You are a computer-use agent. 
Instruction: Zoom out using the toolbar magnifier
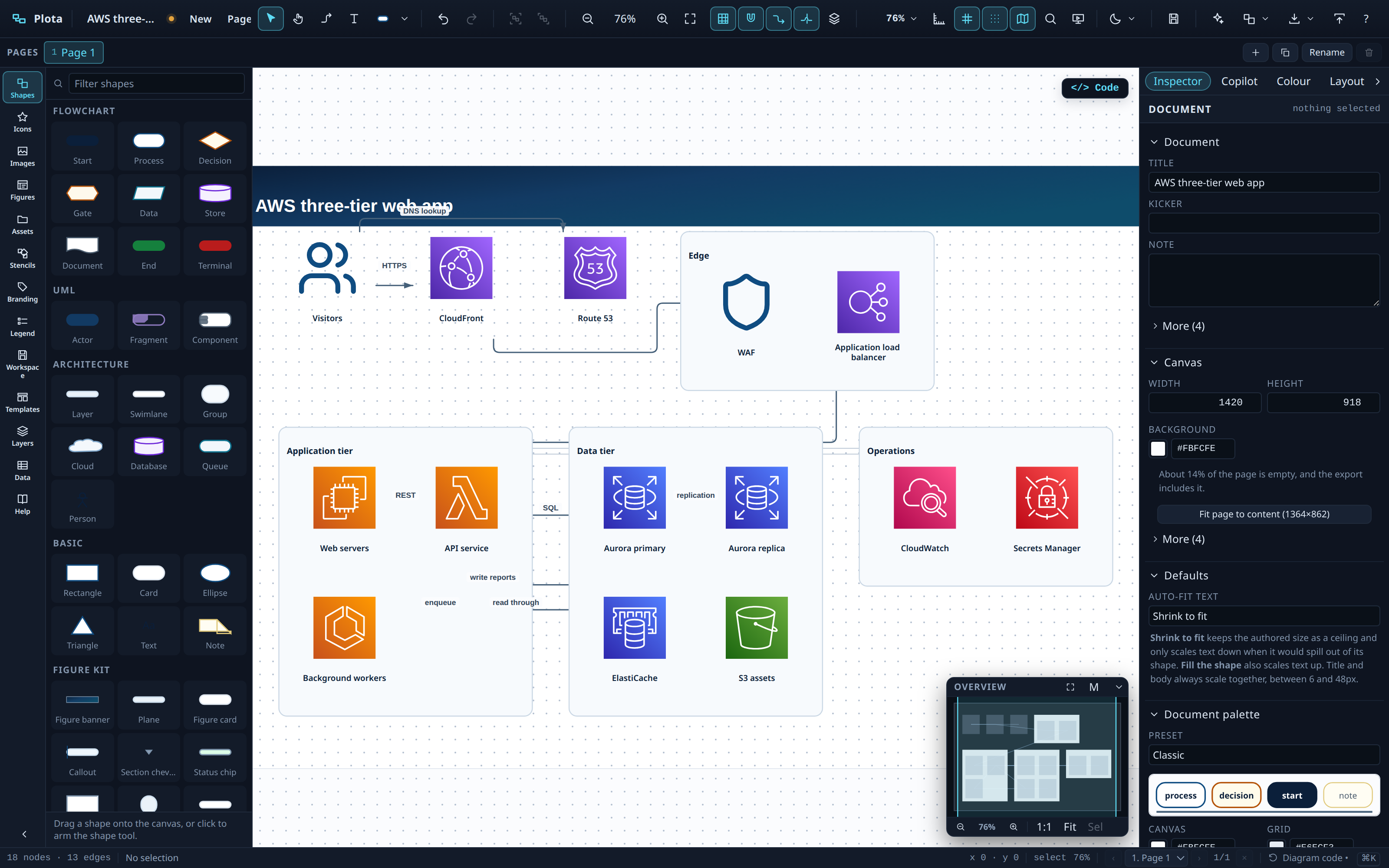(x=588, y=19)
